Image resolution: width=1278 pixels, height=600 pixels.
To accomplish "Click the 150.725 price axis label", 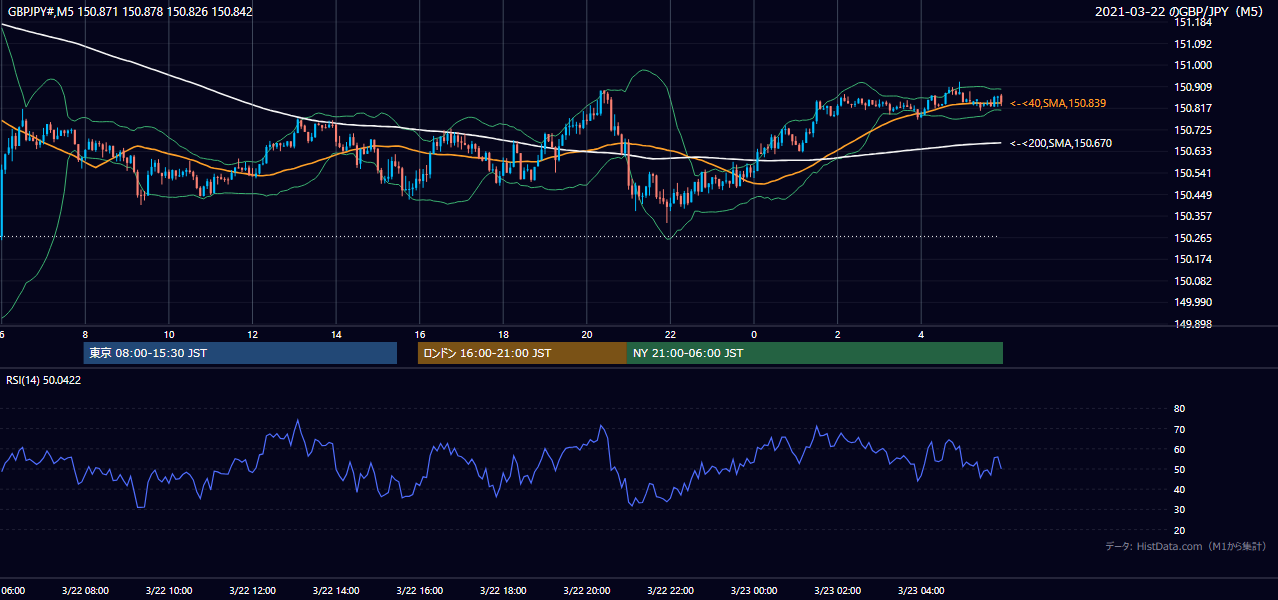I will (1193, 130).
